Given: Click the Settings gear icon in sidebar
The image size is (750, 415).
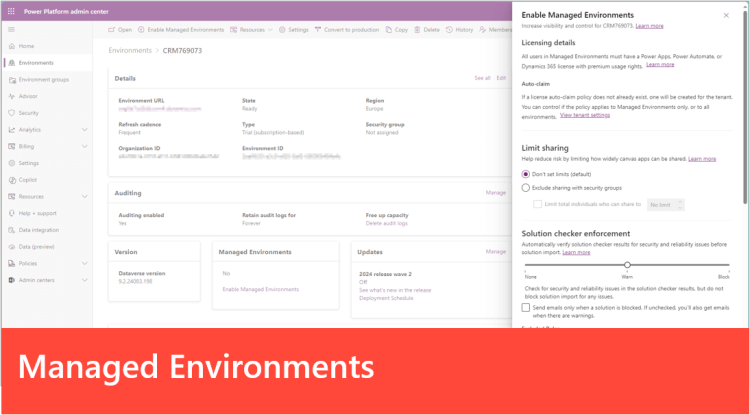Looking at the screenshot, I should point(12,164).
